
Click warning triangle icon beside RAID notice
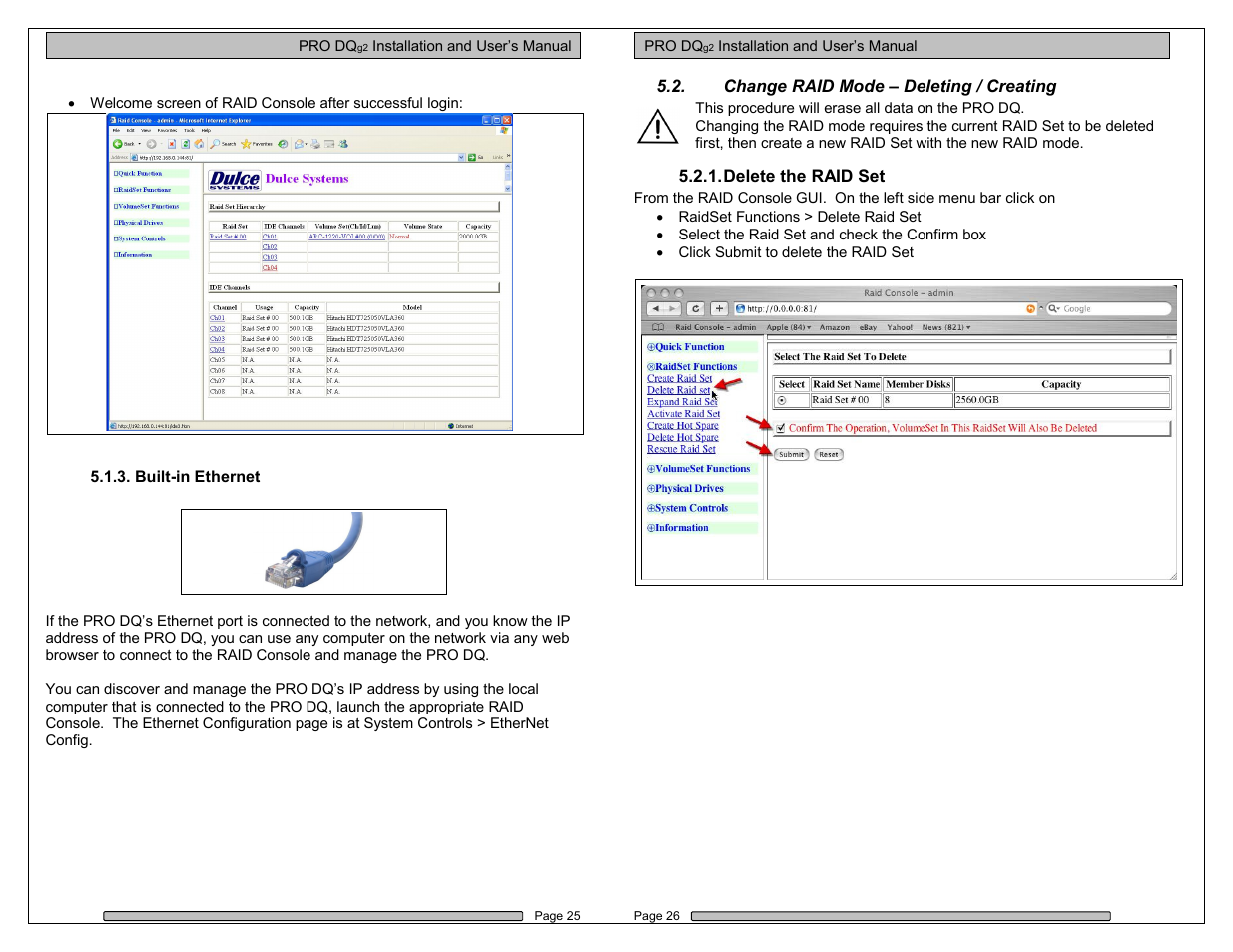tap(658, 127)
